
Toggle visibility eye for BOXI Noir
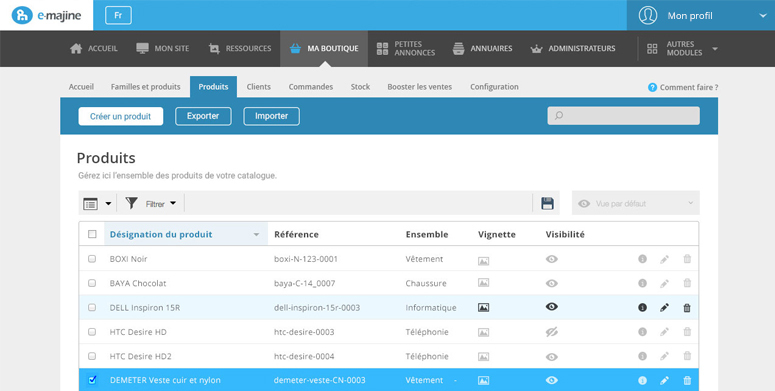(x=552, y=259)
